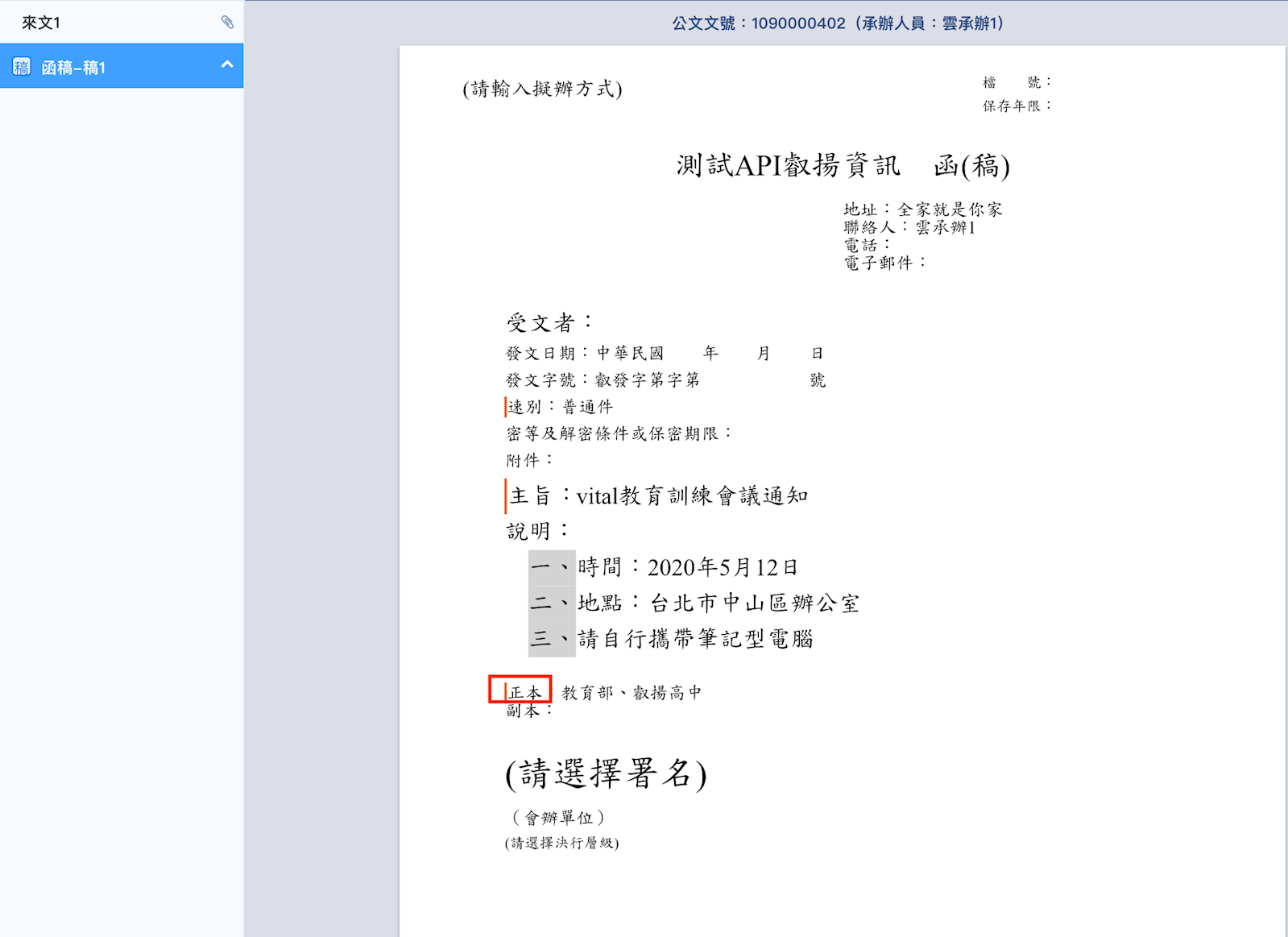The width and height of the screenshot is (1288, 937).
Task: Click the 主旨 text vital教育訓練會議通知
Action: [x=691, y=496]
